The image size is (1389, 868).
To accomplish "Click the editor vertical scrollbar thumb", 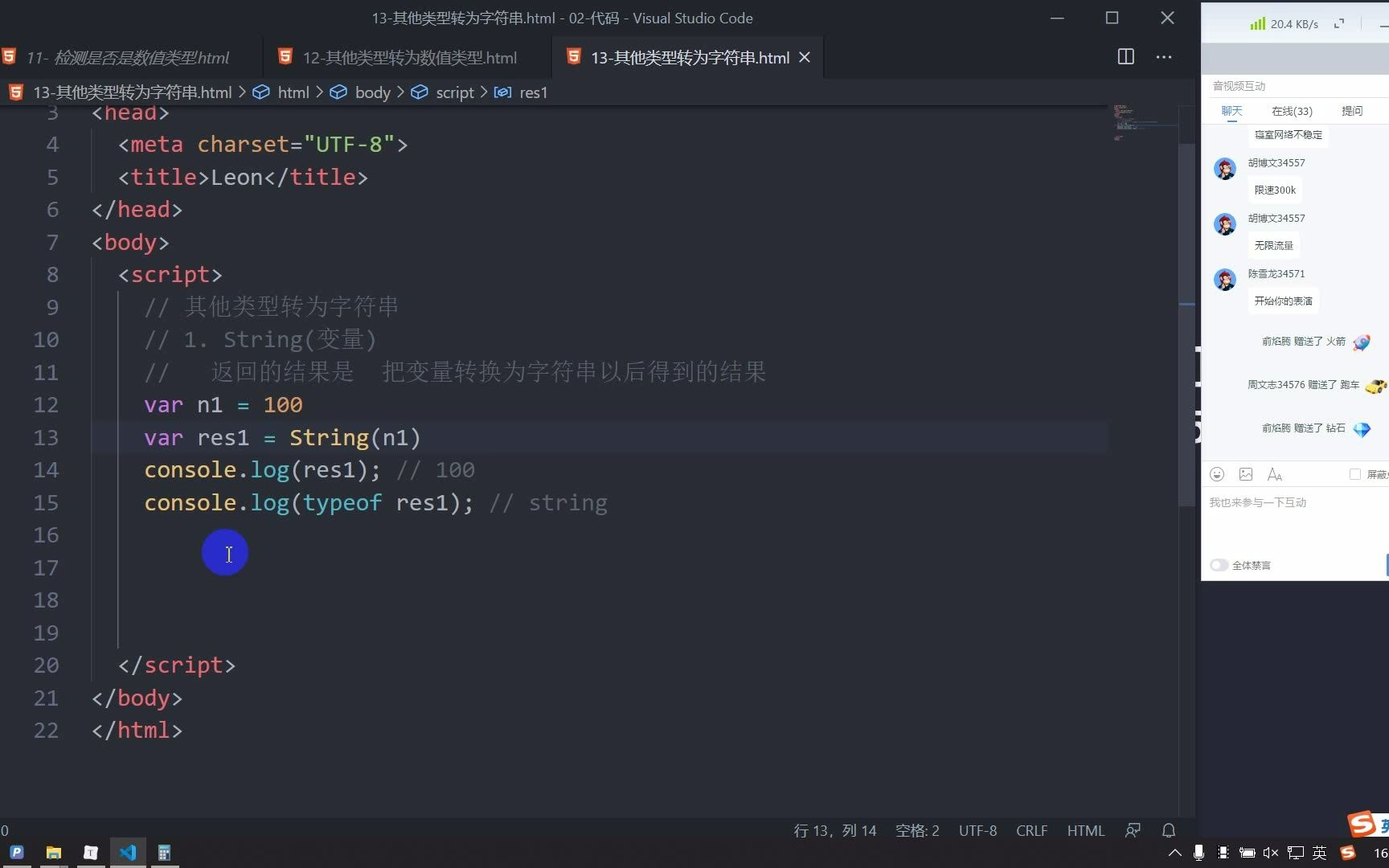I will click(x=1186, y=321).
